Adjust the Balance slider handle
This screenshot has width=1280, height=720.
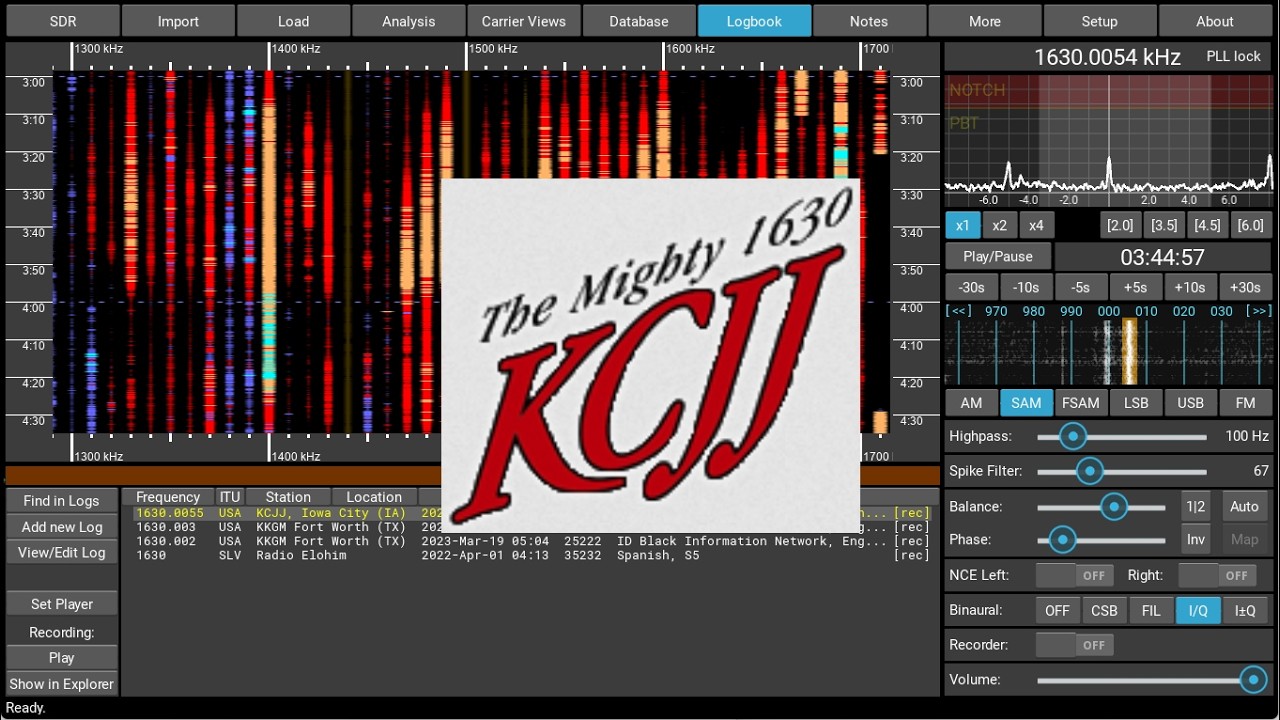click(1114, 507)
